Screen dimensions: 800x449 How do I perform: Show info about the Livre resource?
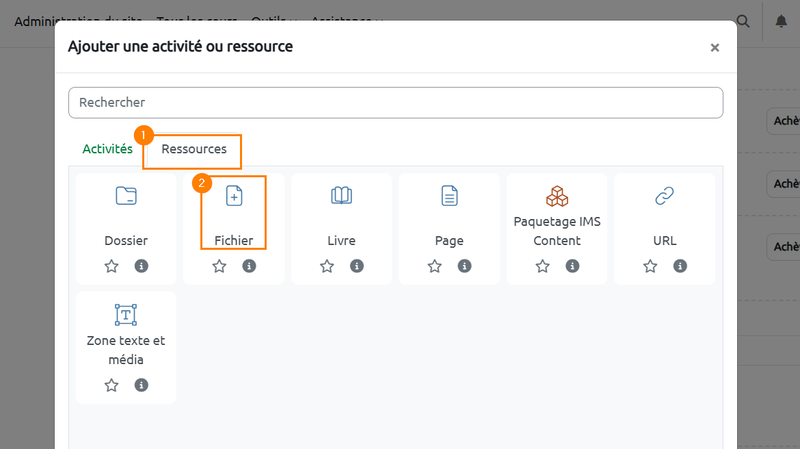point(357,266)
